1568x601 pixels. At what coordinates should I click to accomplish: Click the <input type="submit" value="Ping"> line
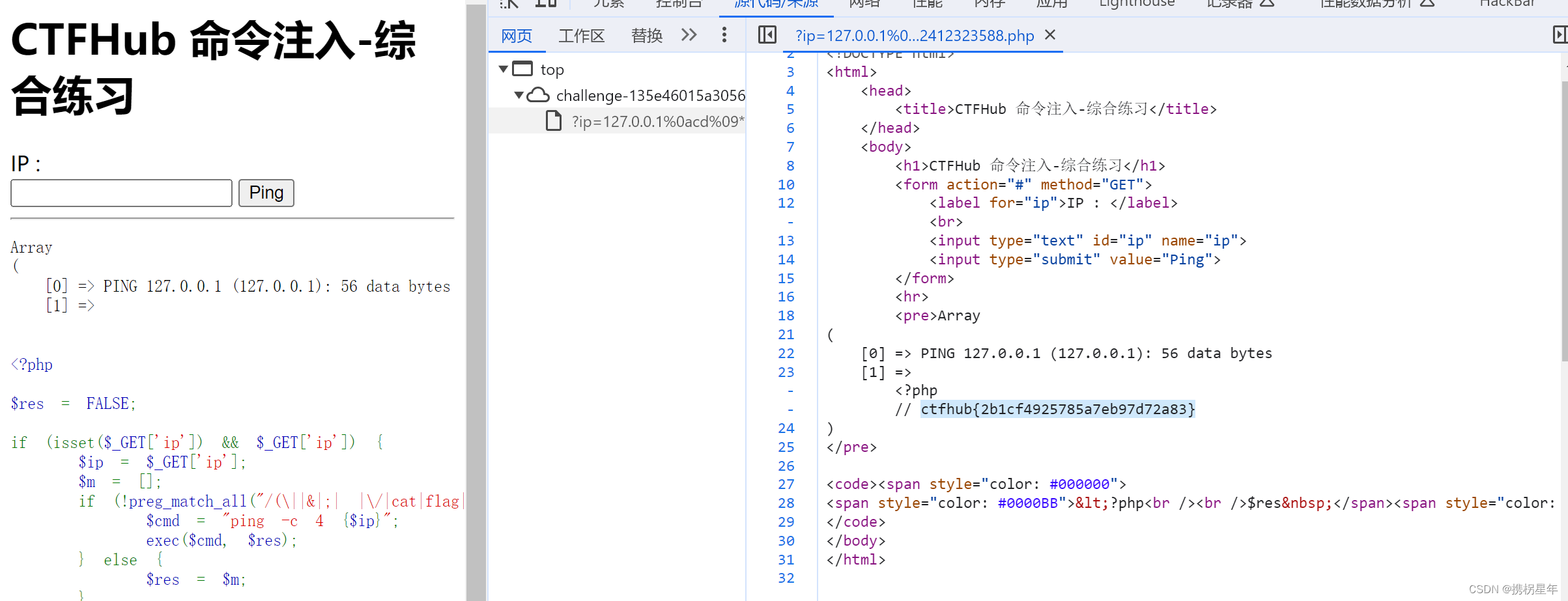click(1075, 259)
